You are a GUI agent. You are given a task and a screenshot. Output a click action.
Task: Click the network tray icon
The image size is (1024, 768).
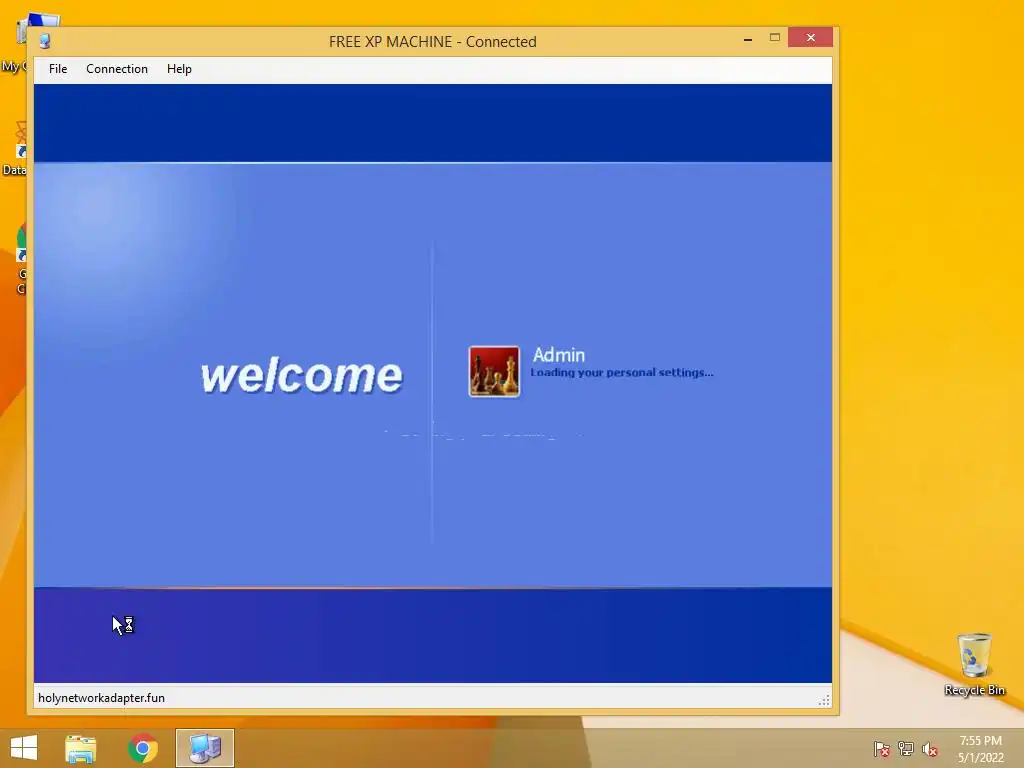click(x=906, y=749)
